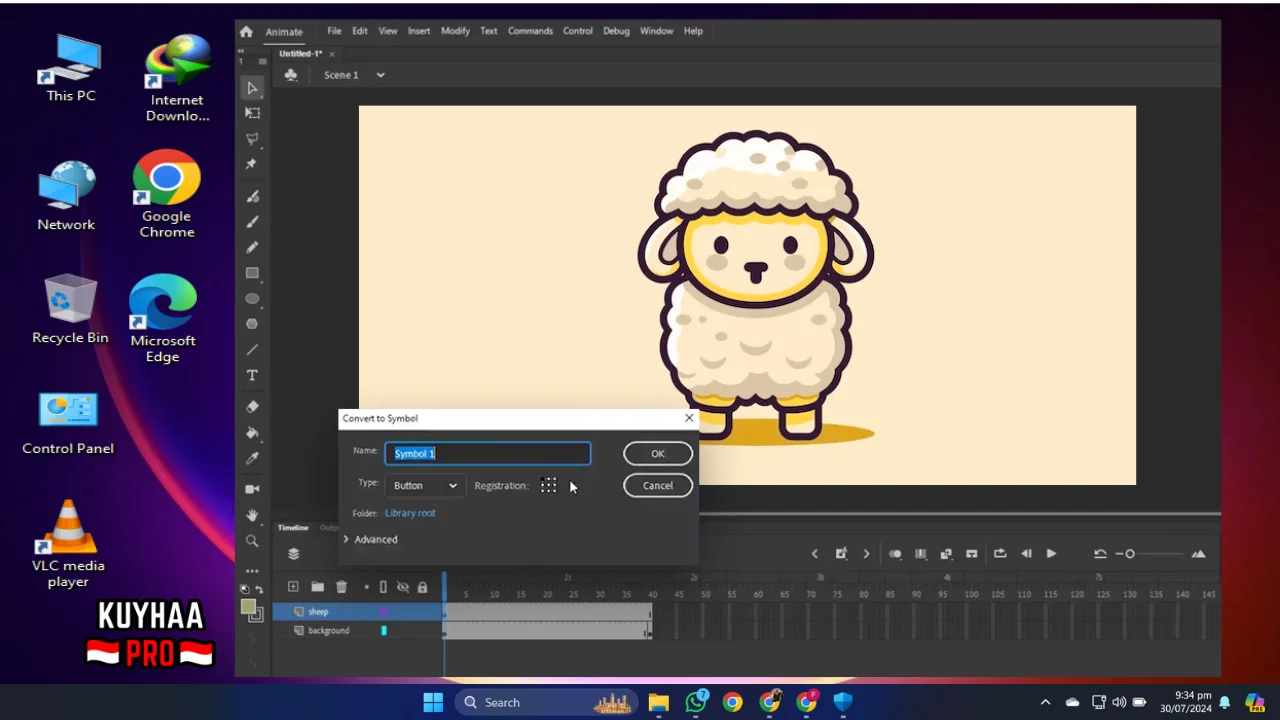Toggle loop playback in timeline
Screen dimensions: 1280x720
coord(1000,553)
